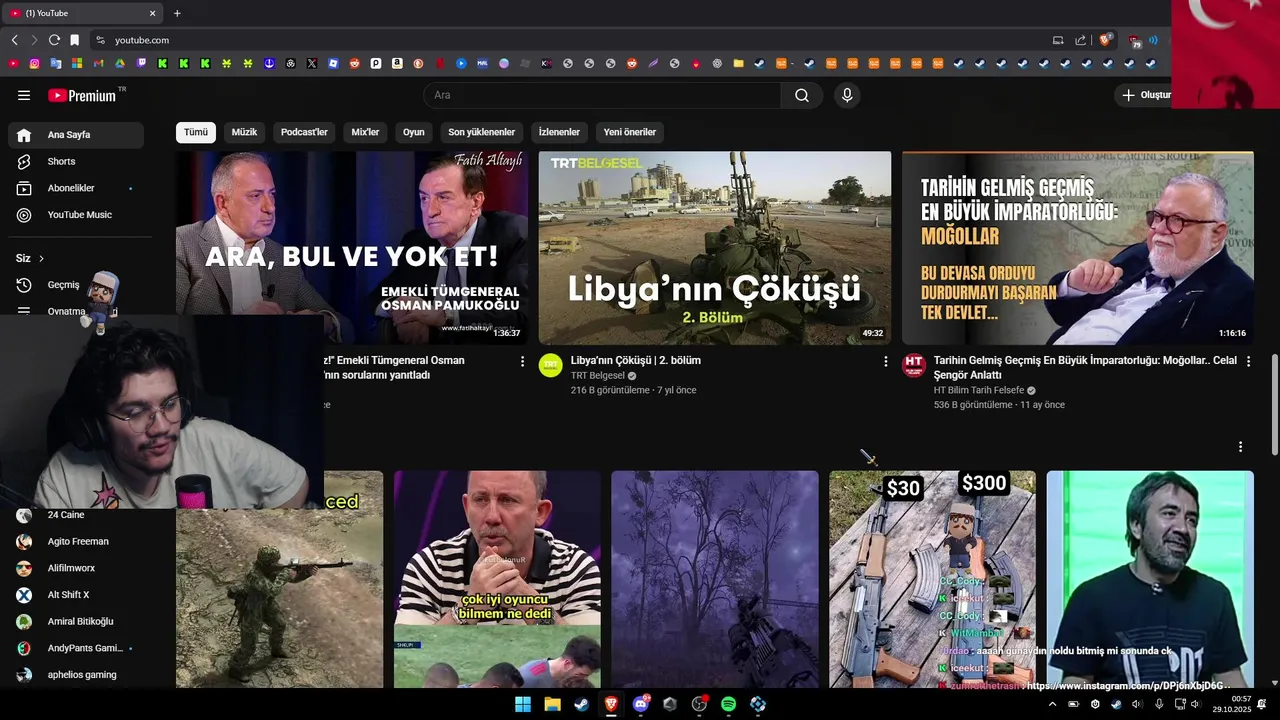The width and height of the screenshot is (1280, 720).
Task: Open the 'Ara, Bul ve Yok Et' video thumbnail
Action: point(352,248)
